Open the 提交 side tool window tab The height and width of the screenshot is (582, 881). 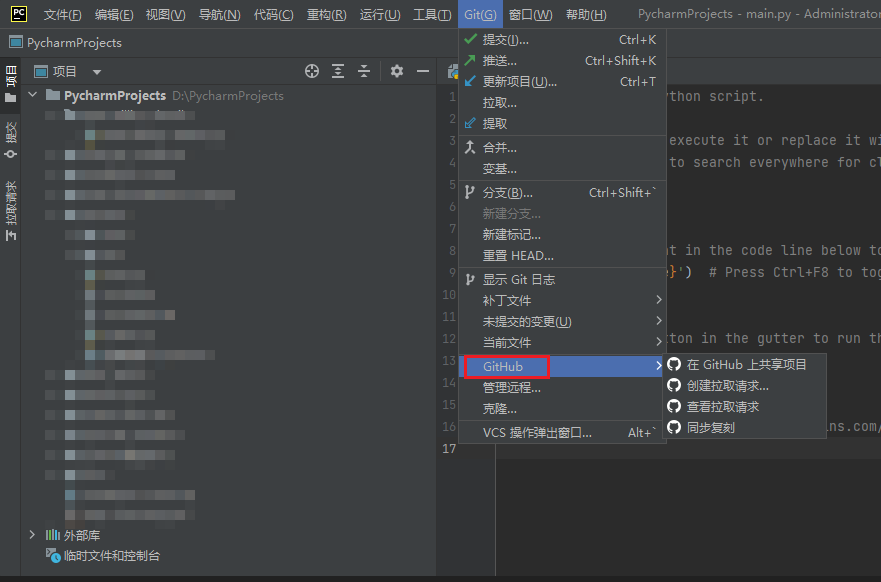click(x=11, y=140)
